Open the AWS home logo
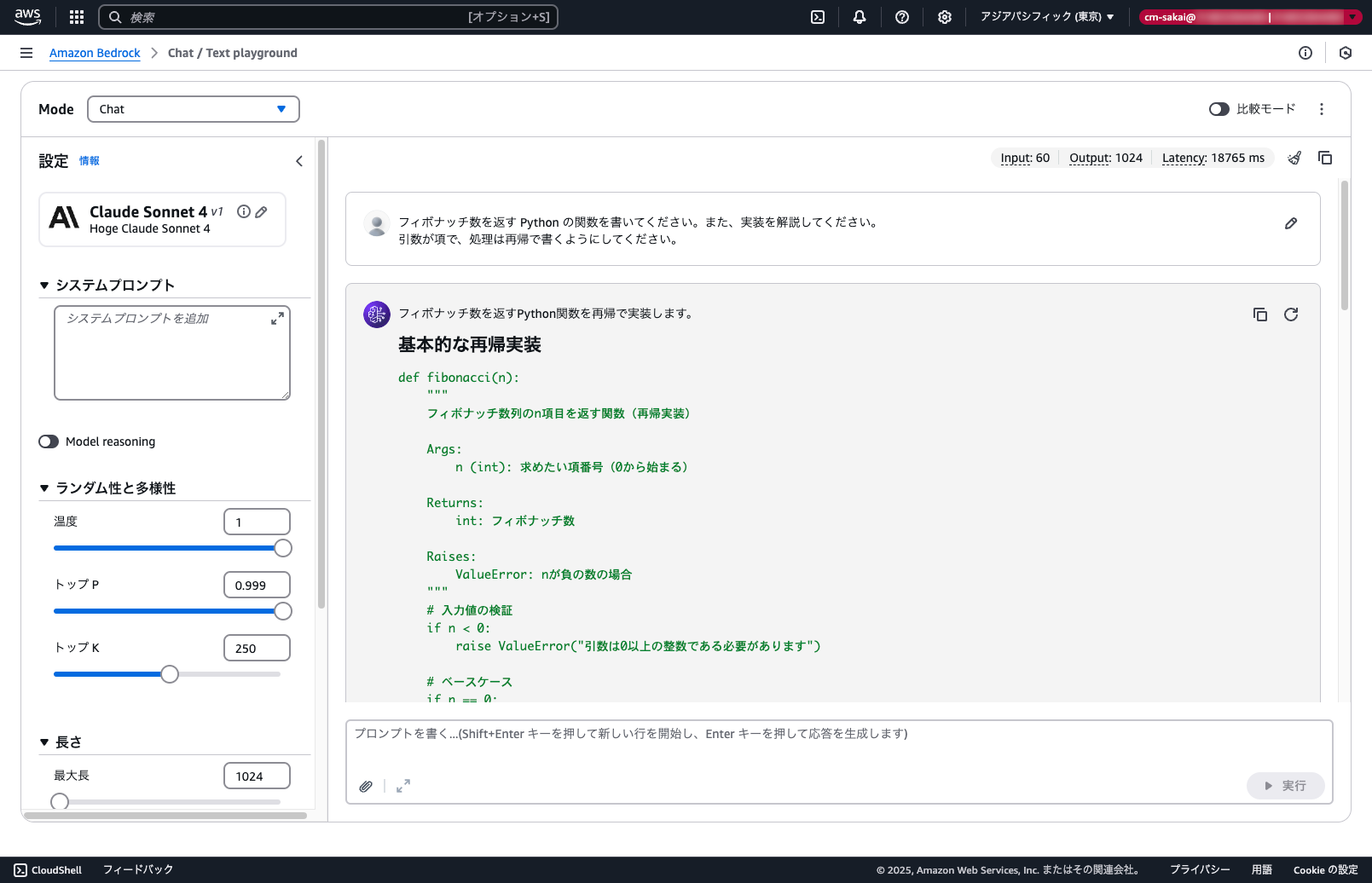The width and height of the screenshot is (1372, 883). point(27,16)
